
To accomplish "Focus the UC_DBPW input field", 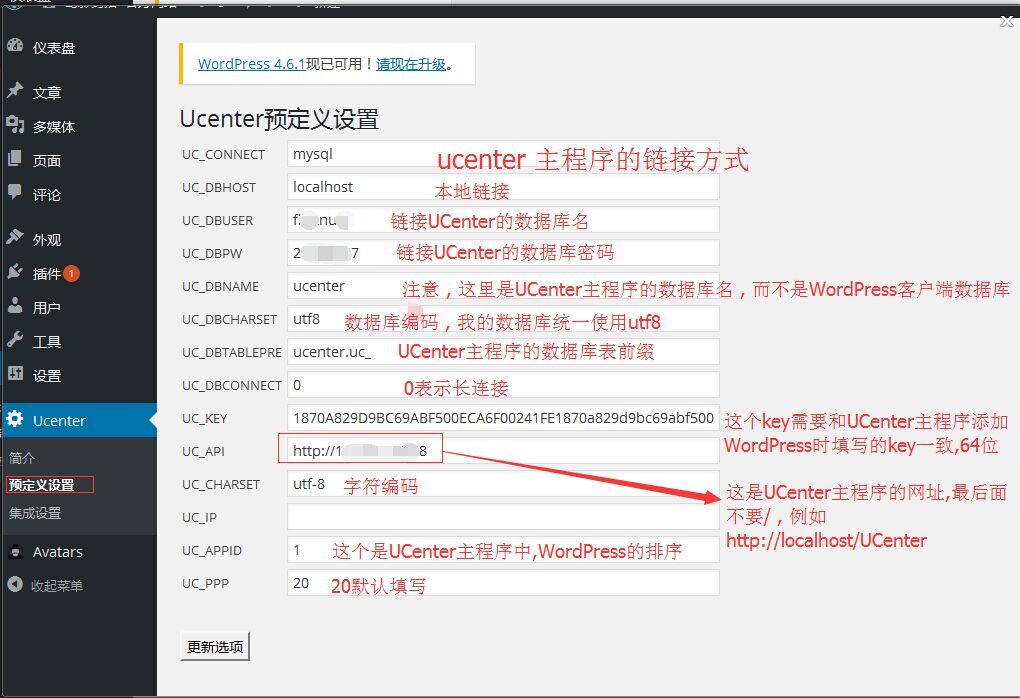I will (x=503, y=253).
